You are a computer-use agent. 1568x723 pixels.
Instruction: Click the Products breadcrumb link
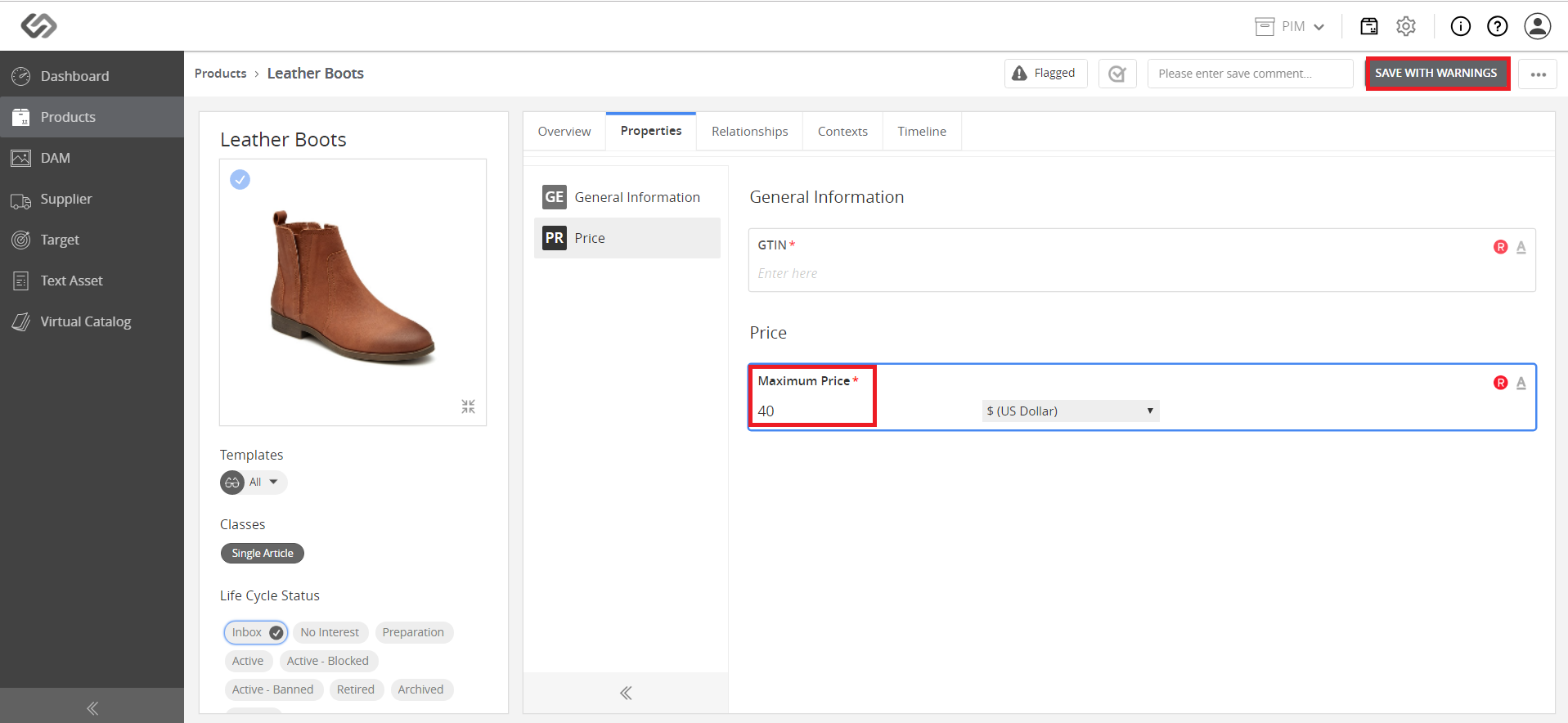(x=220, y=74)
